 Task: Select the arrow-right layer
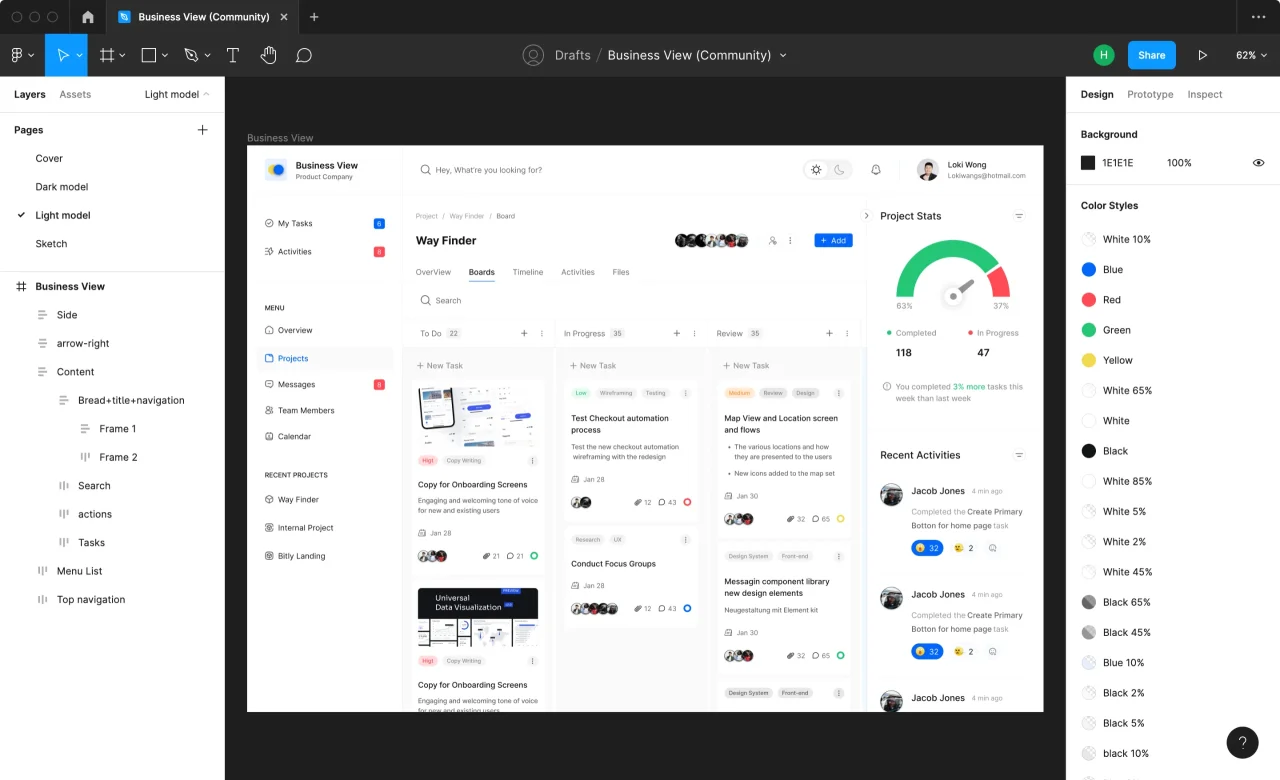pos(83,343)
